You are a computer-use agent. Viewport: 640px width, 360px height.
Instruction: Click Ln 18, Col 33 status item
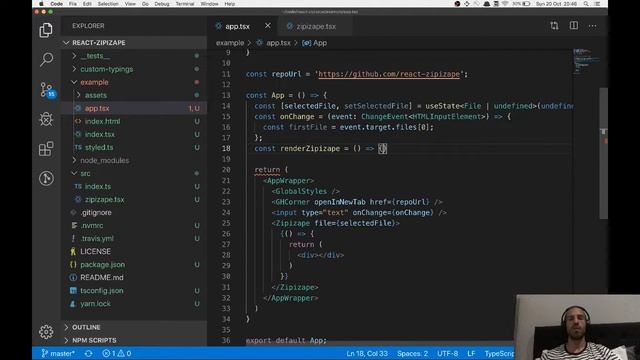point(367,353)
